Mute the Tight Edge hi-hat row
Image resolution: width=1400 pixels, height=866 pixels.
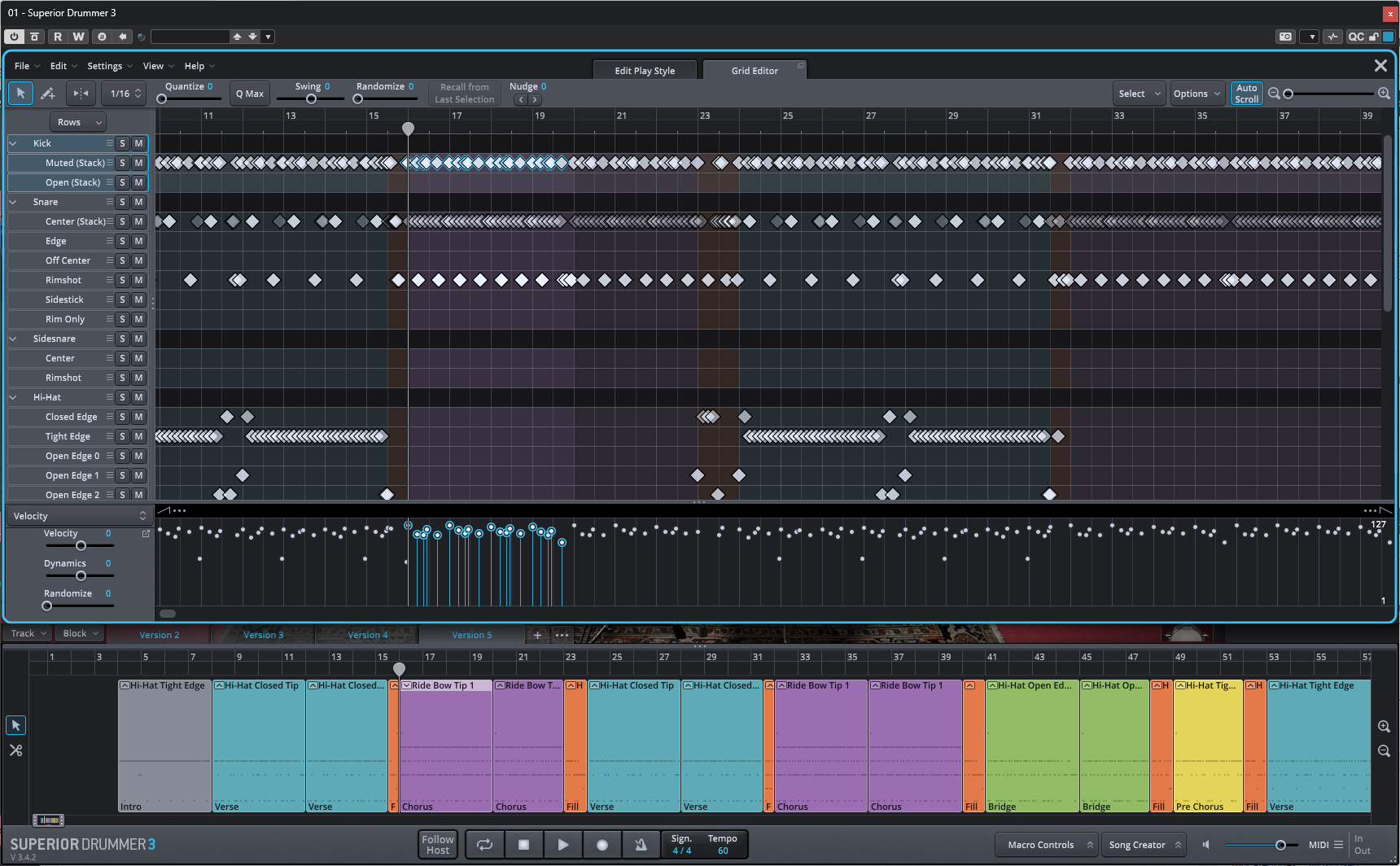(x=139, y=436)
